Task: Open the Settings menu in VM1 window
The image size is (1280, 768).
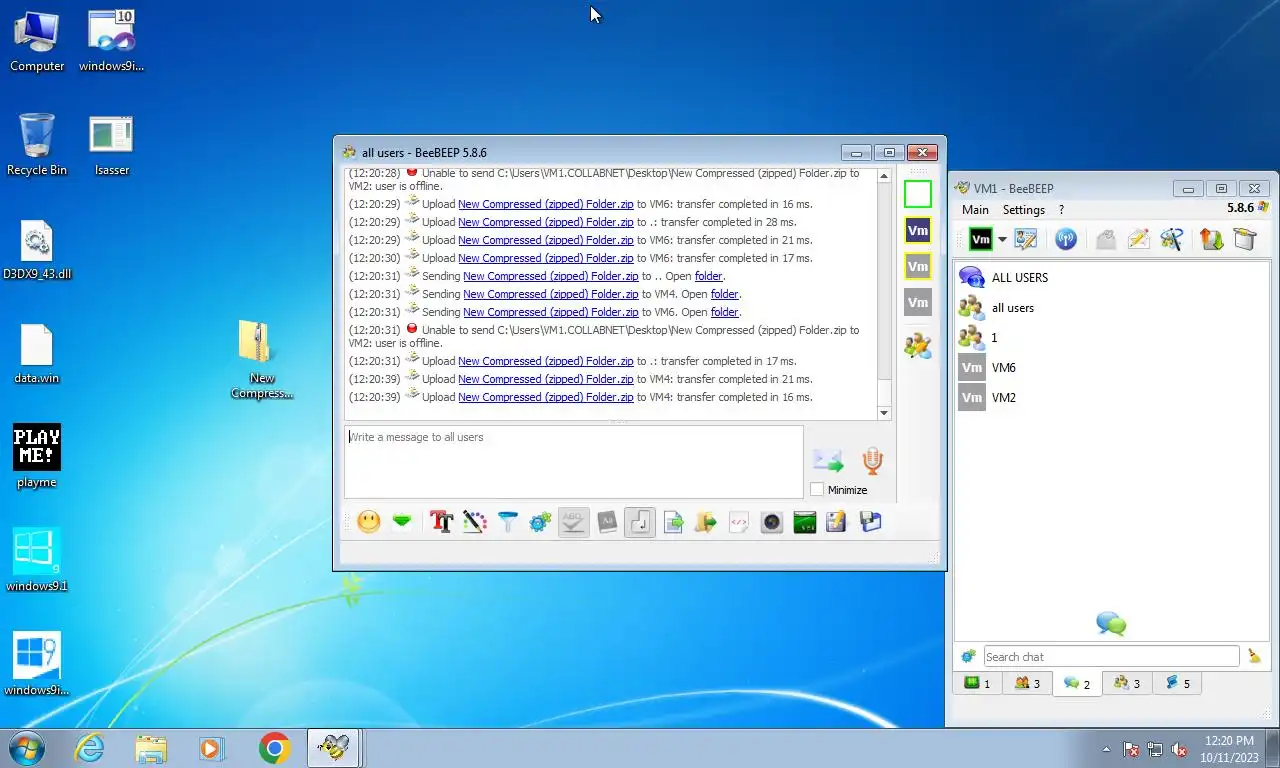Action: tap(1023, 210)
